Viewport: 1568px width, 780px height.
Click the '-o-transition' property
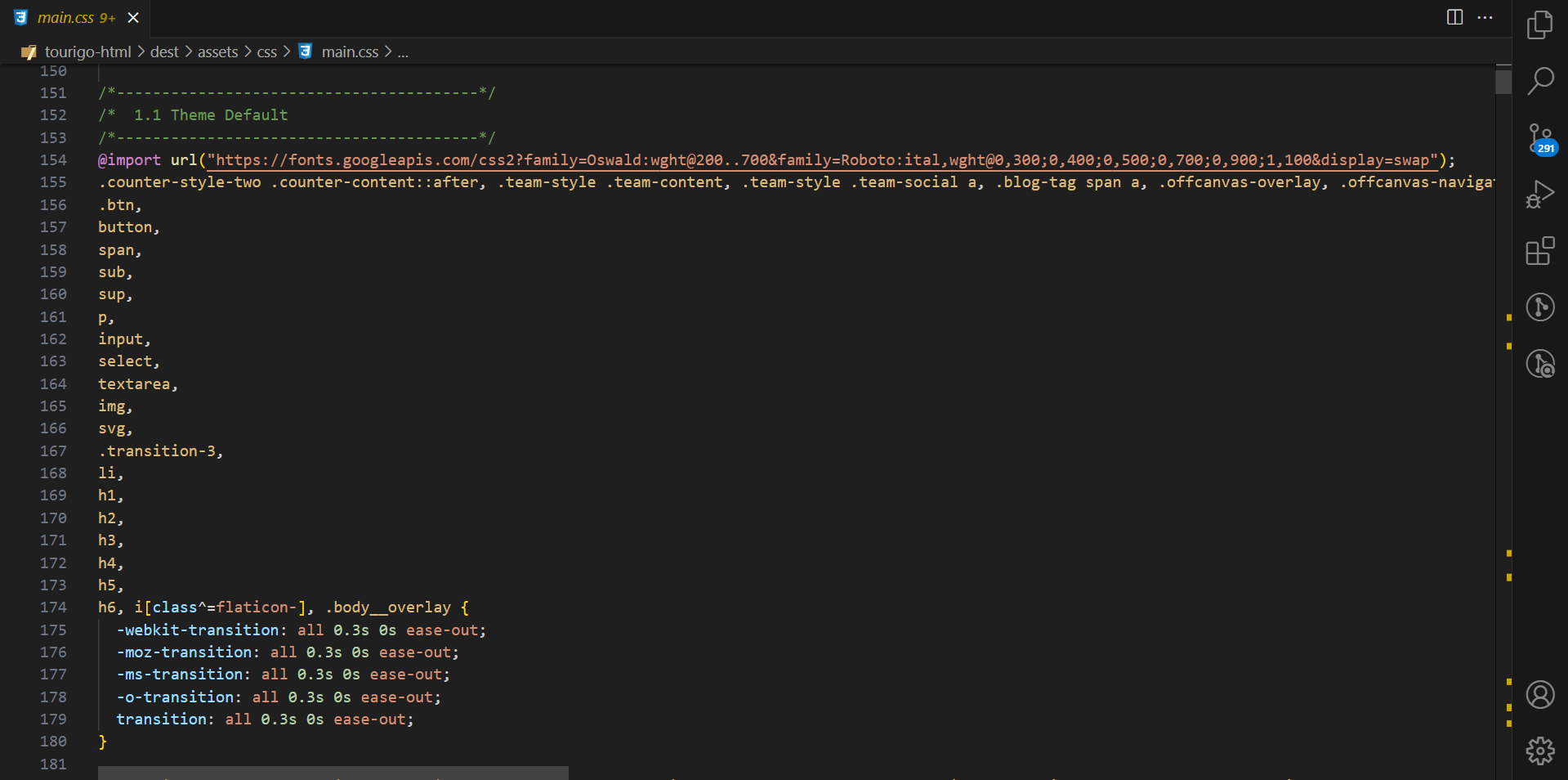click(176, 697)
